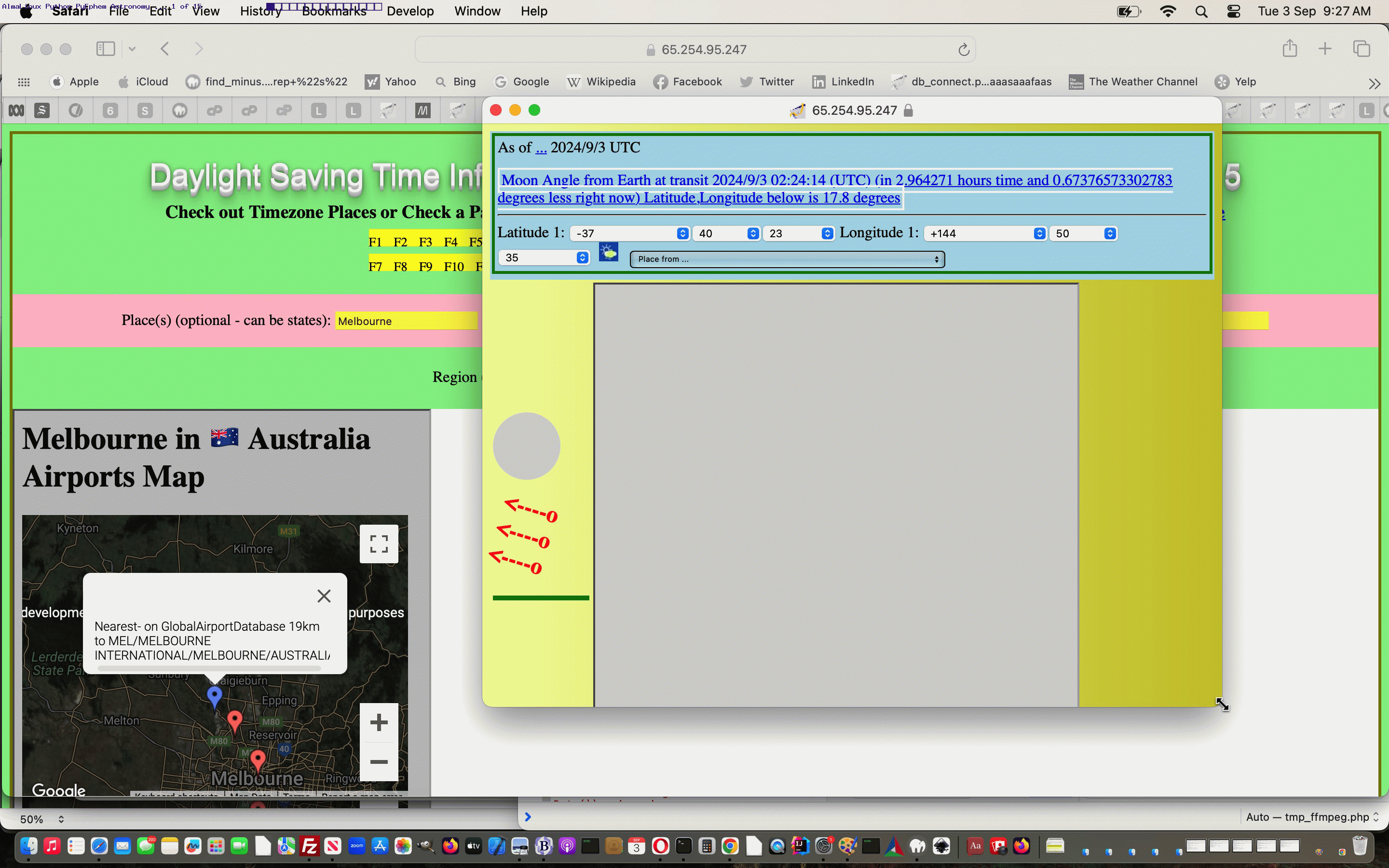Click the Longitude 1 value stepper arrow
Image resolution: width=1389 pixels, height=868 pixels.
point(1040,233)
